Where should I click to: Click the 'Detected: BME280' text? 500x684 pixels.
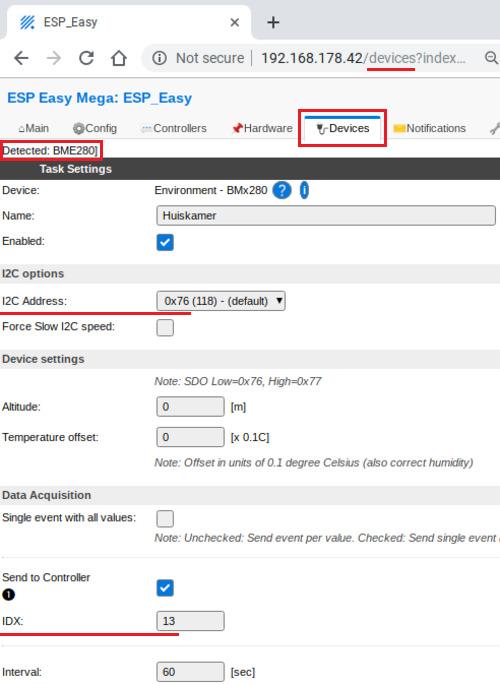(x=50, y=150)
